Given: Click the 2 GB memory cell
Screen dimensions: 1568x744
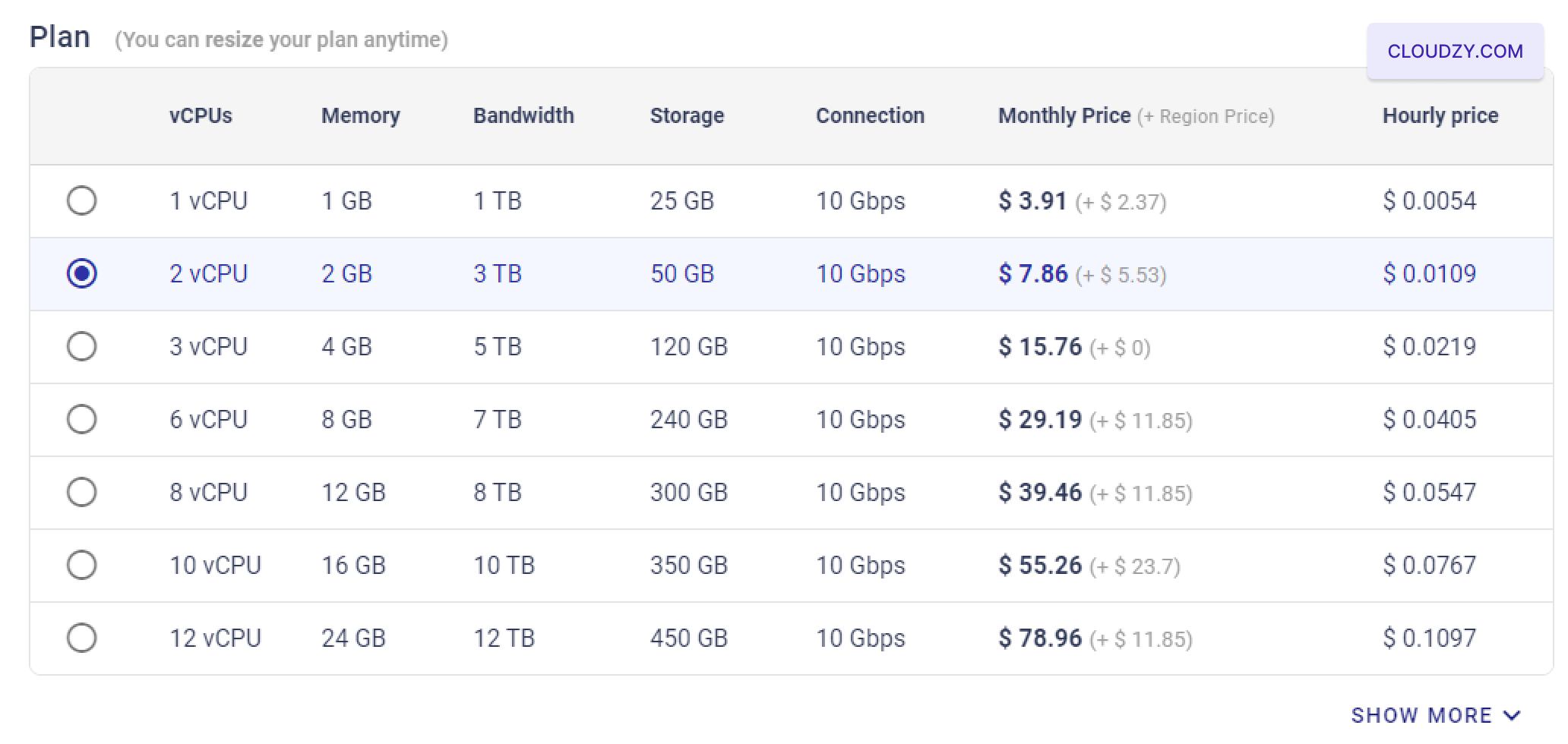Looking at the screenshot, I should pyautogui.click(x=346, y=274).
